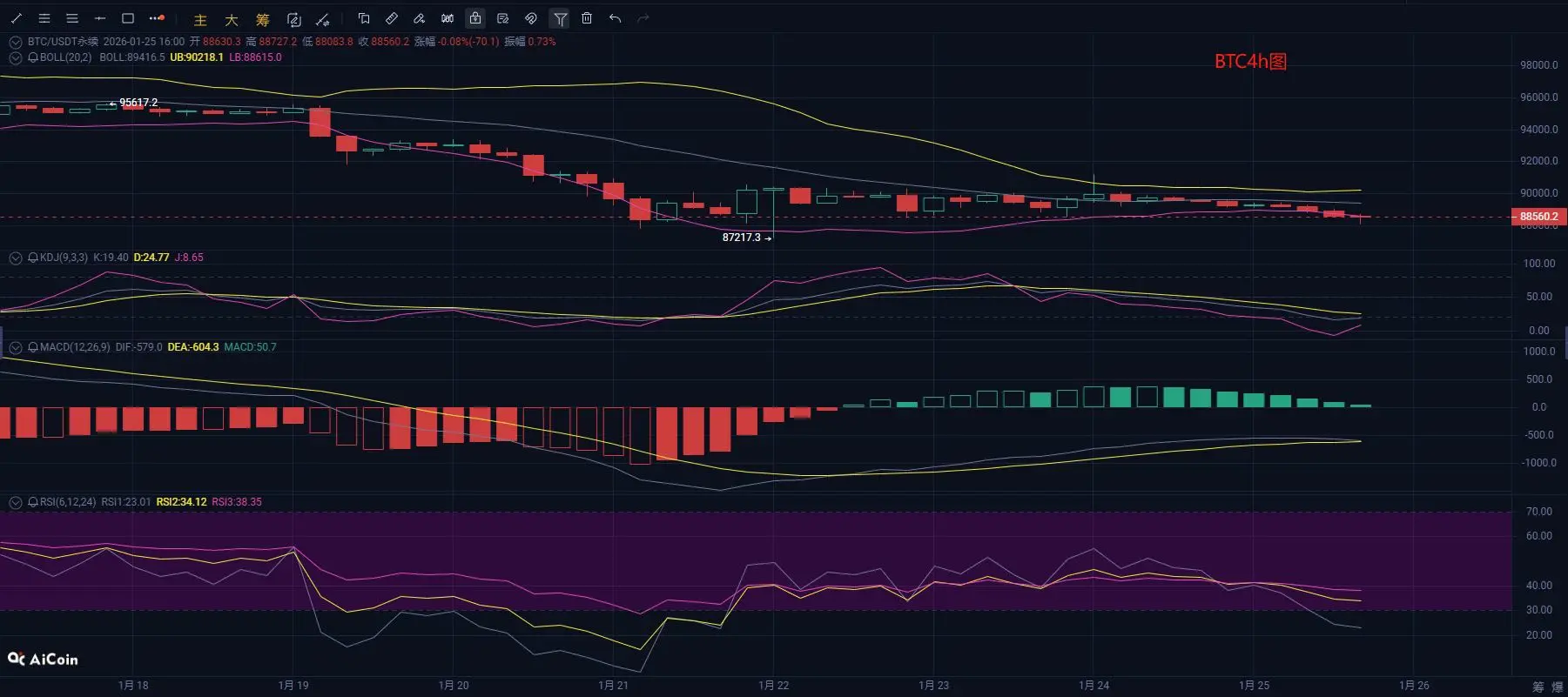The width and height of the screenshot is (1568, 697).
Task: Set alert bell for KDJ indicator
Action: [33, 258]
